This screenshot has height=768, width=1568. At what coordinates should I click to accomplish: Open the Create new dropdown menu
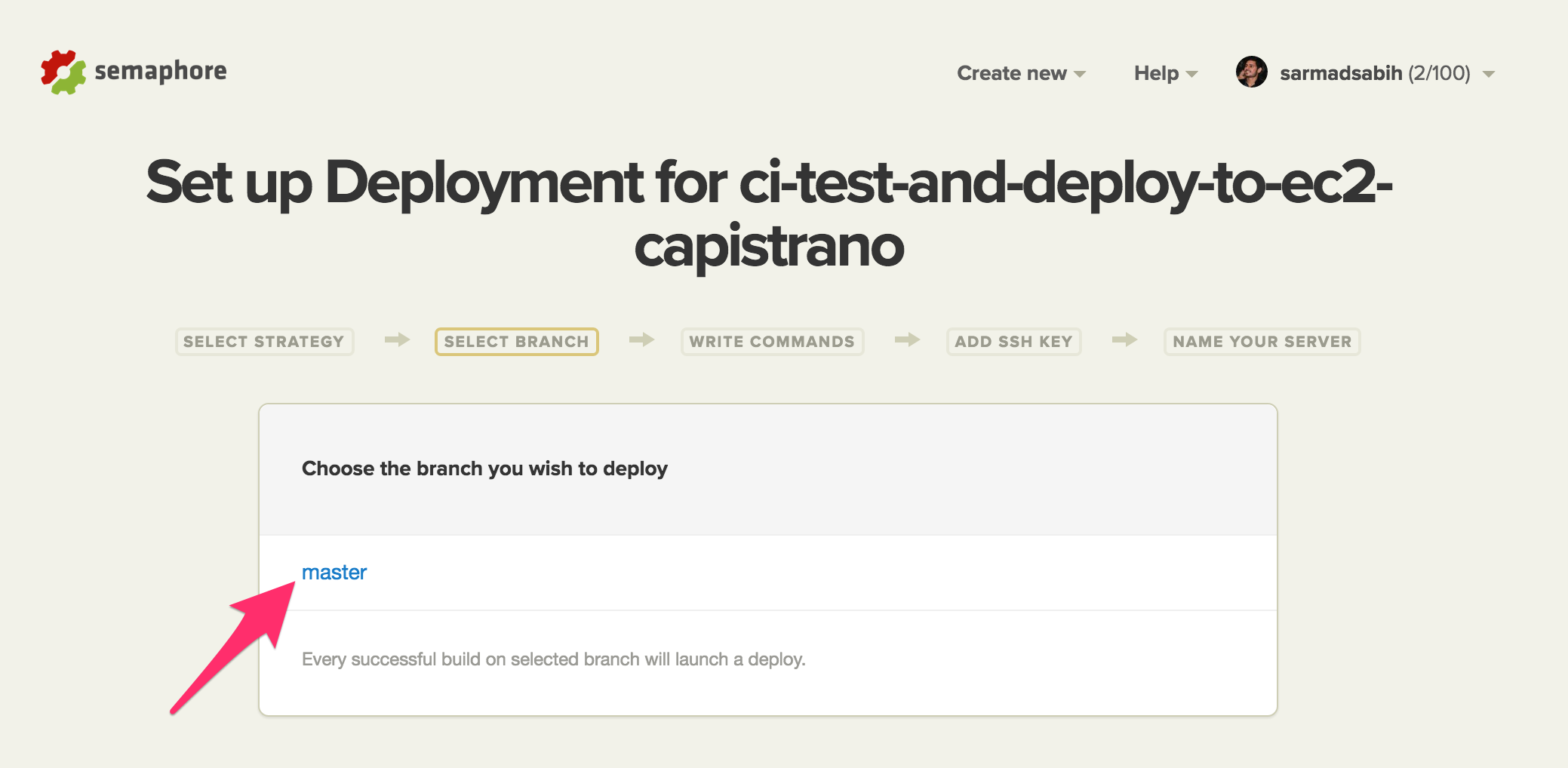pyautogui.click(x=1021, y=73)
